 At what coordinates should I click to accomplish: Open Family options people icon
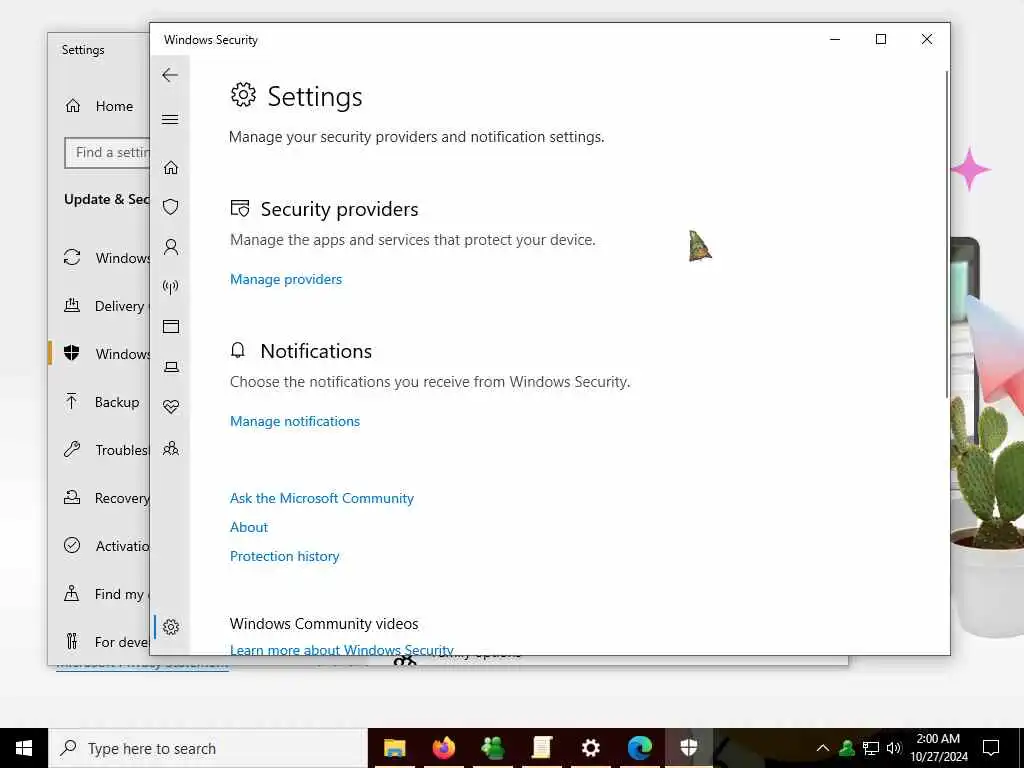tap(170, 449)
